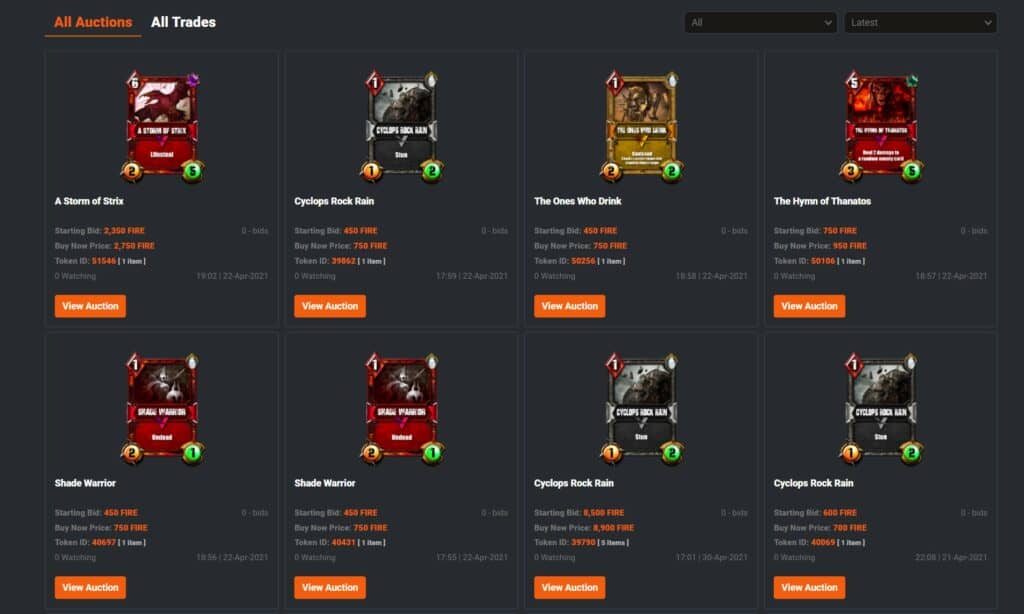This screenshot has width=1024, height=614.
Task: Open the Latest sort dropdown
Action: coord(920,22)
